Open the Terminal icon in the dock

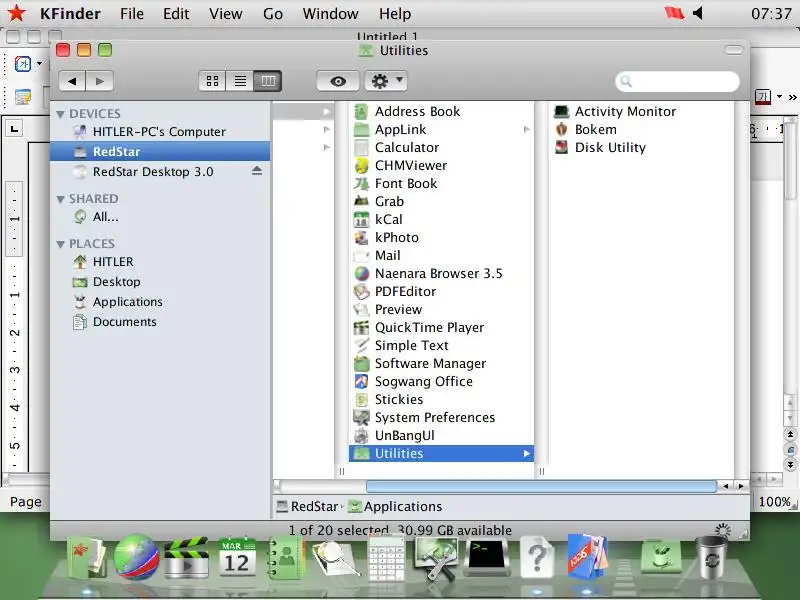pos(487,557)
